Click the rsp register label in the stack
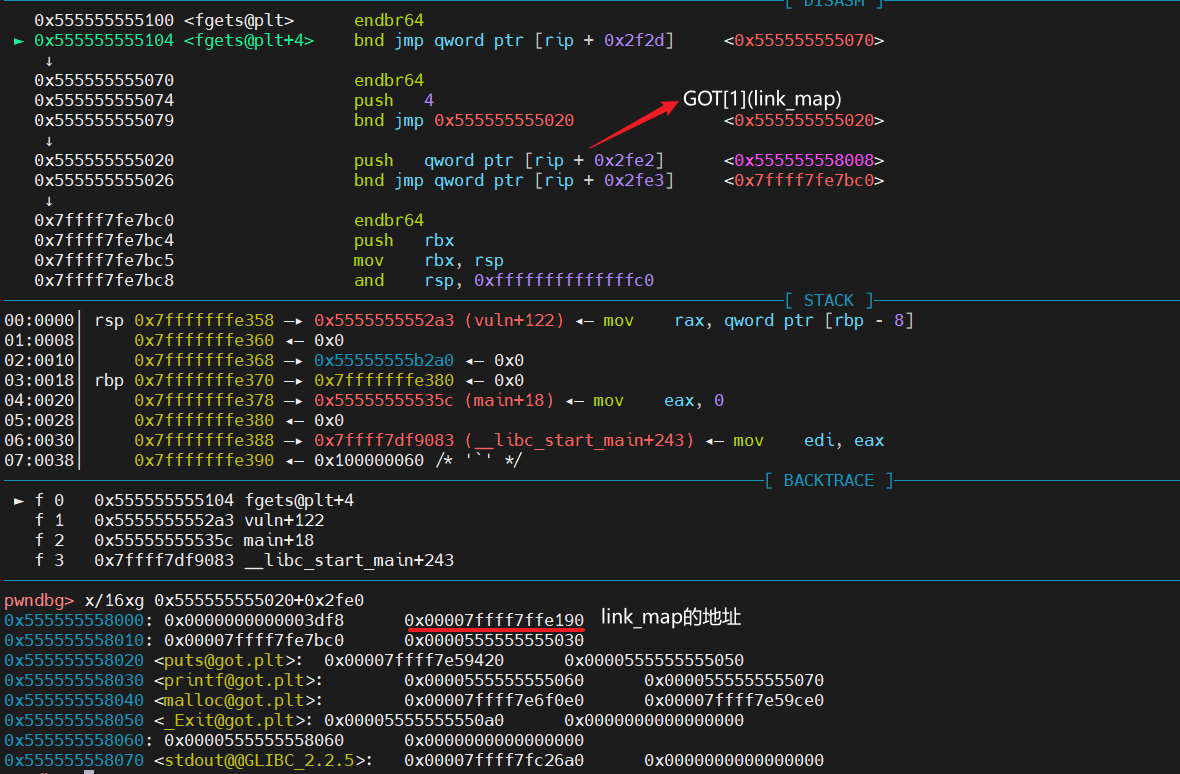1180x774 pixels. 109,320
